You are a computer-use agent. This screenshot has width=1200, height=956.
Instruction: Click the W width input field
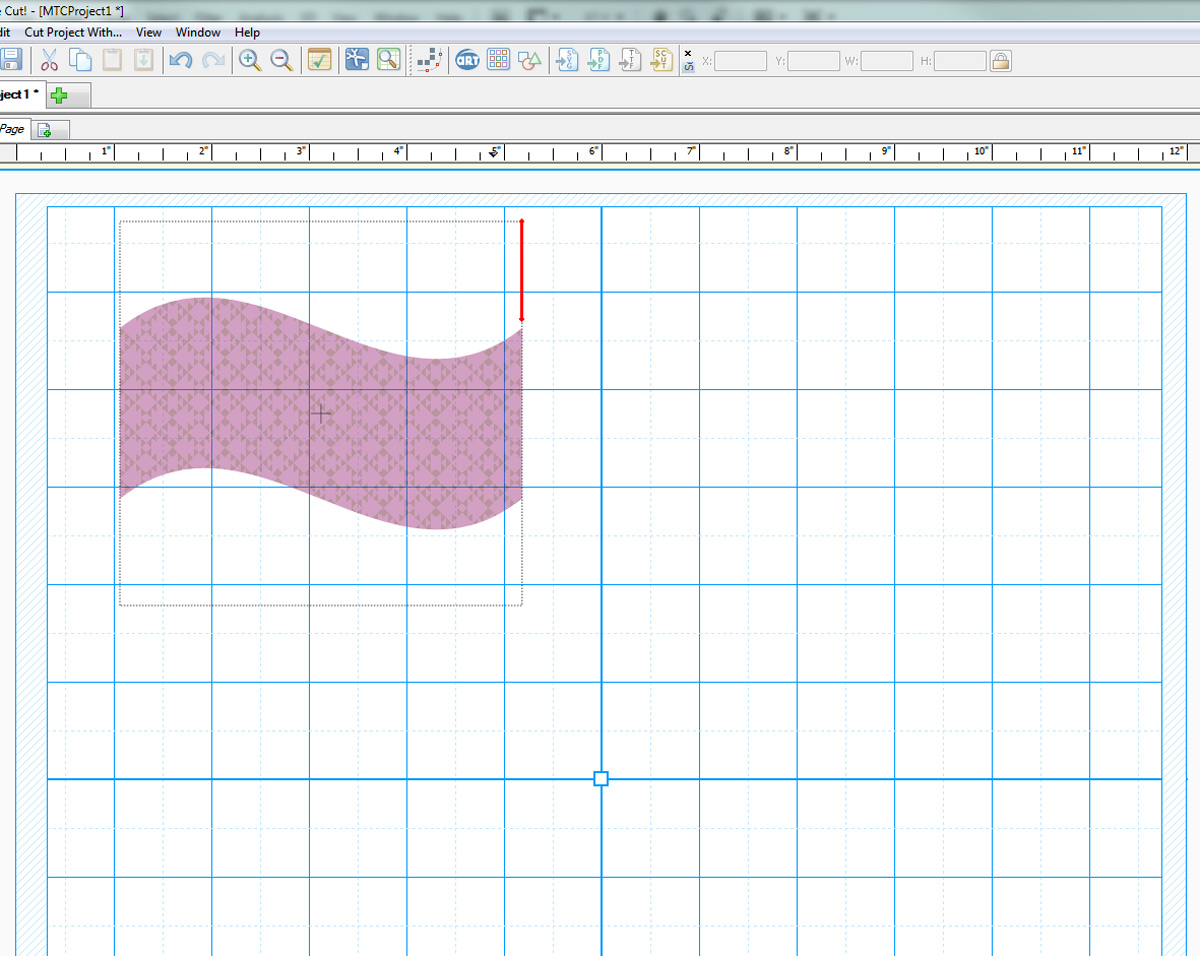click(x=886, y=61)
